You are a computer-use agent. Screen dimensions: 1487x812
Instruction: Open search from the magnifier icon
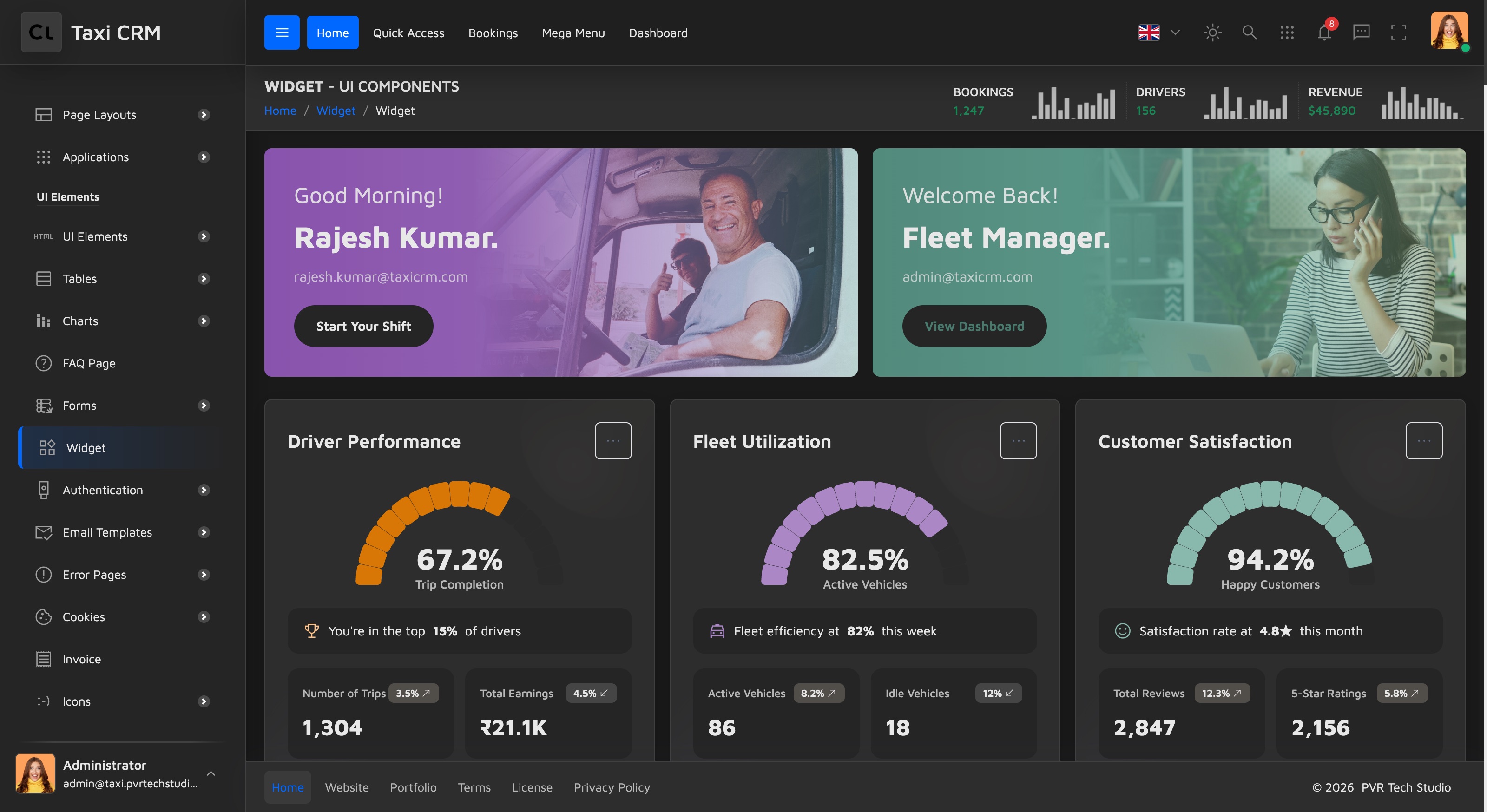click(x=1249, y=33)
